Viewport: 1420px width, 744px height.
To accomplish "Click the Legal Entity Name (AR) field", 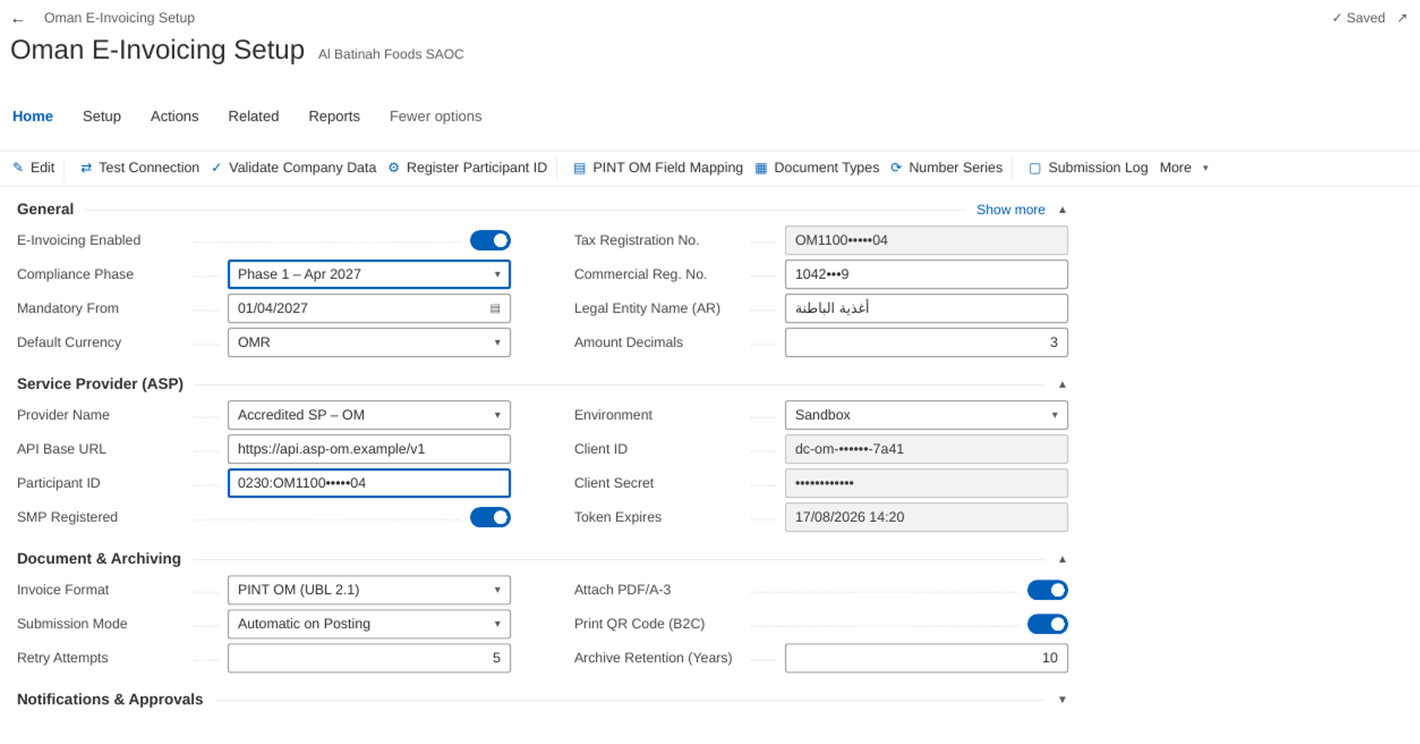I will point(926,308).
